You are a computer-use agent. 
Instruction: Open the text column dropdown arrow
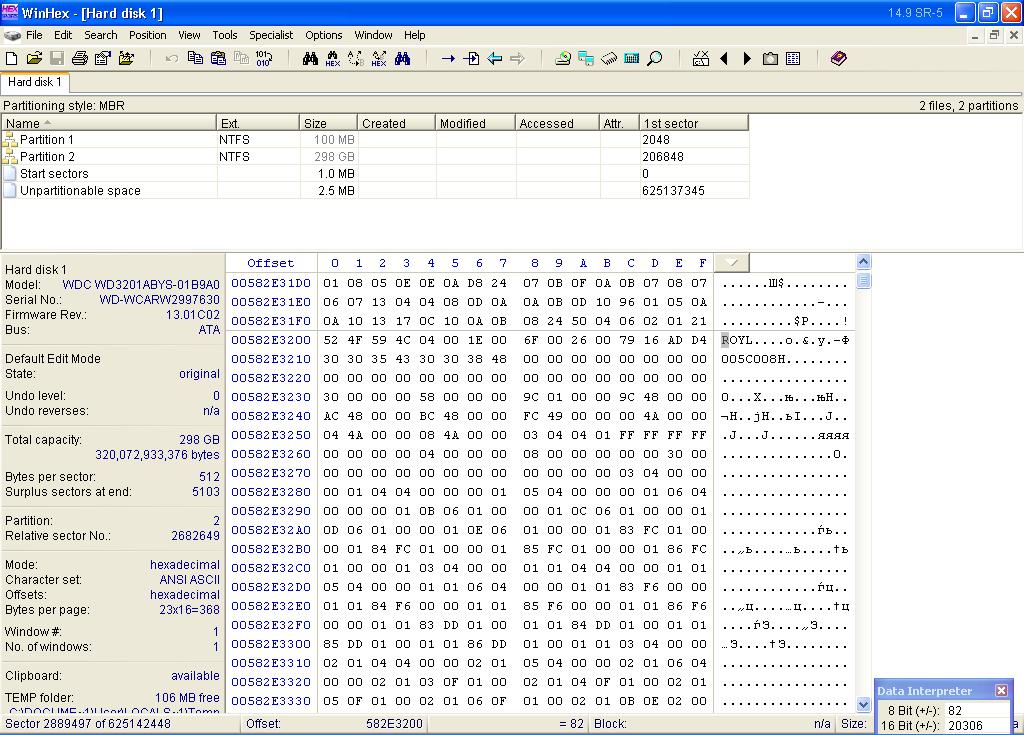tap(731, 263)
